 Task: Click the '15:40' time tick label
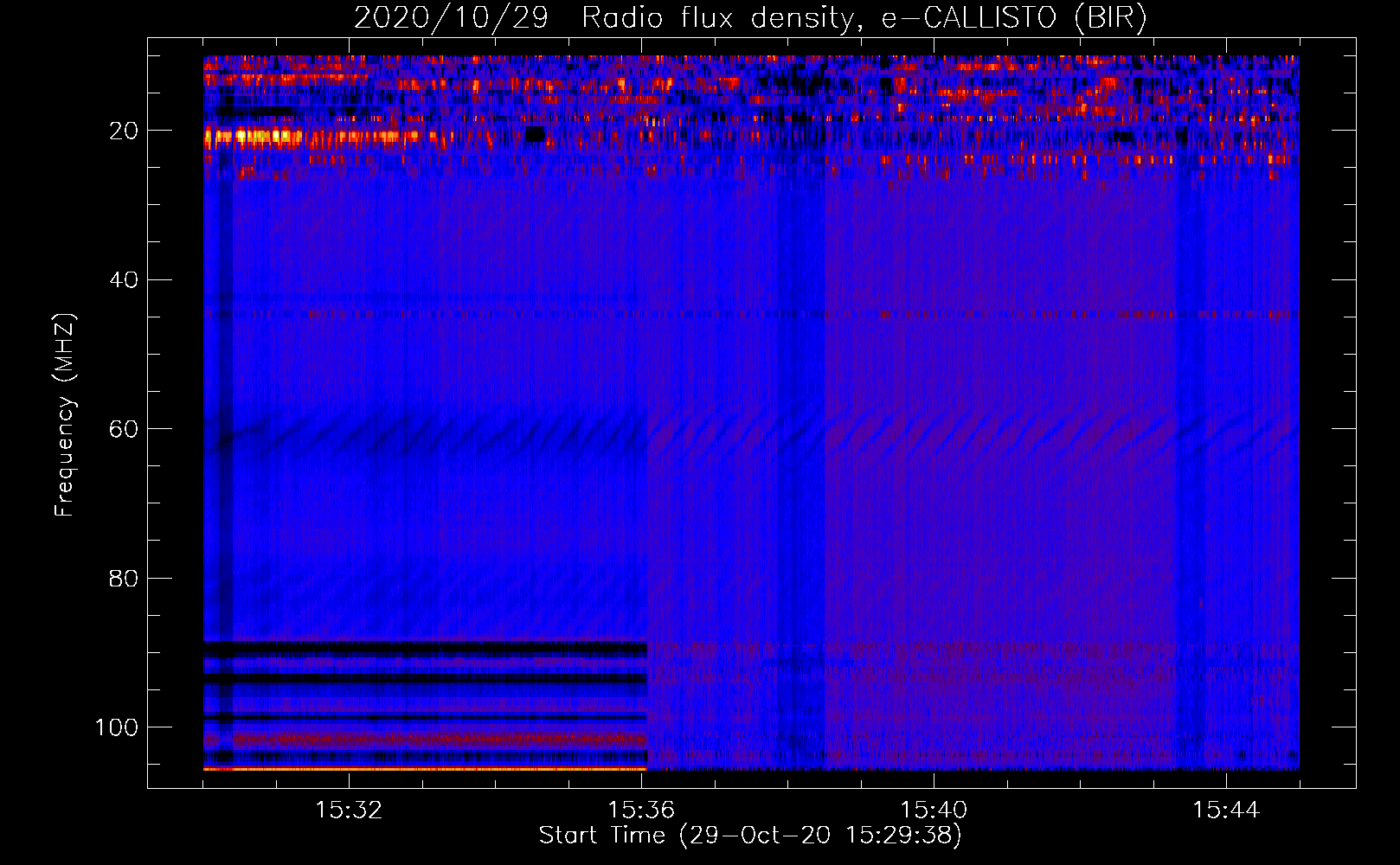[x=934, y=811]
